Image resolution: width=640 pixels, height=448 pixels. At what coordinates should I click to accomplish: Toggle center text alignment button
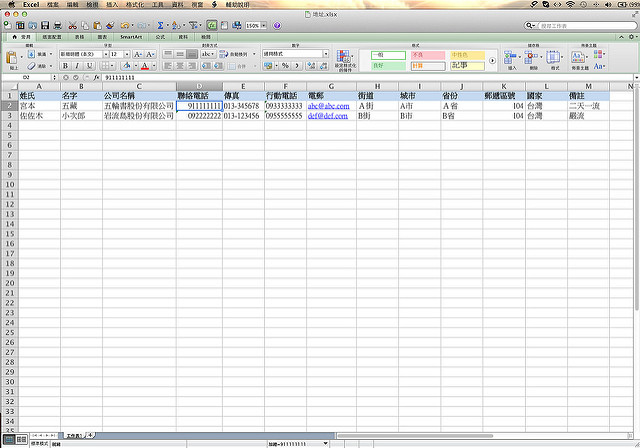pos(180,66)
